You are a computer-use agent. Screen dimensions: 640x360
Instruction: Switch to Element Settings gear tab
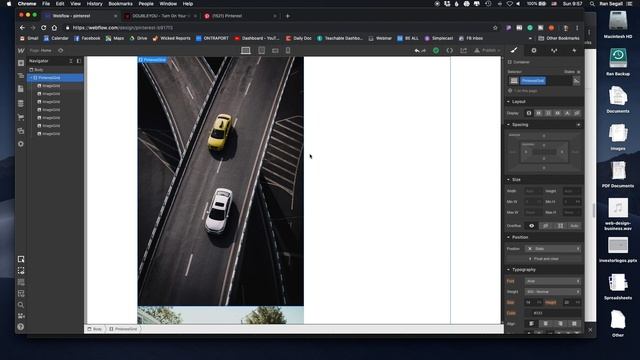pos(534,51)
